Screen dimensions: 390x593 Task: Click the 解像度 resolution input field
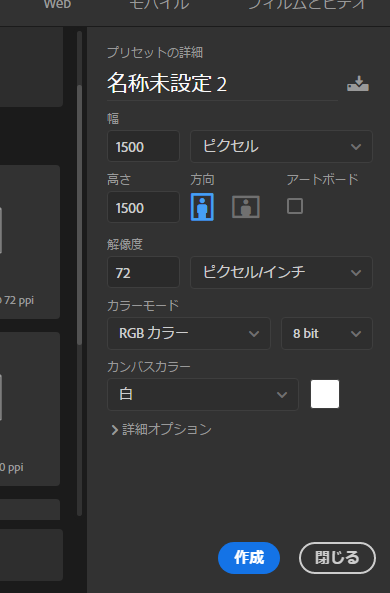(143, 272)
